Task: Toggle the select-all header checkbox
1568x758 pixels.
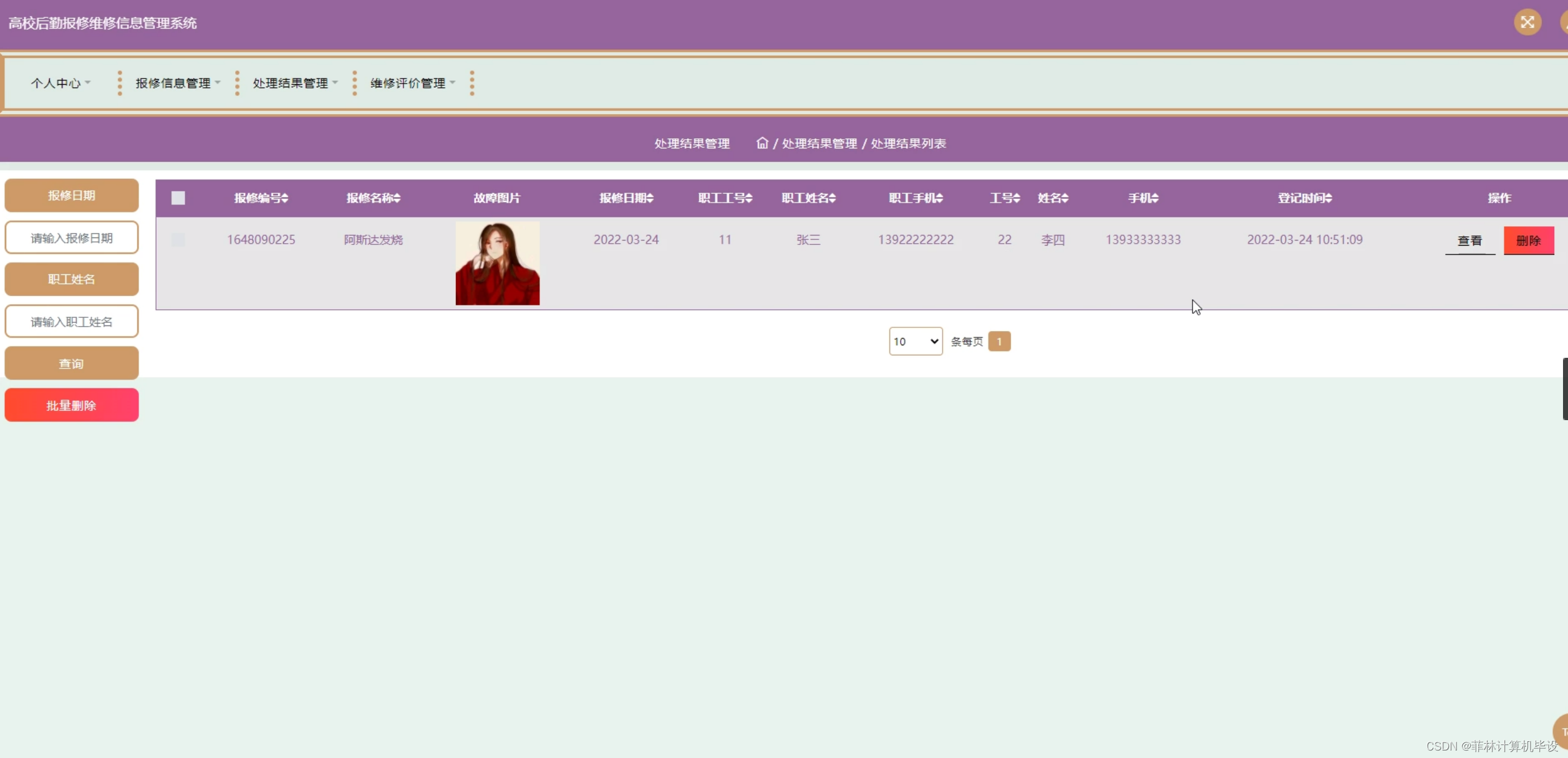Action: (x=178, y=198)
